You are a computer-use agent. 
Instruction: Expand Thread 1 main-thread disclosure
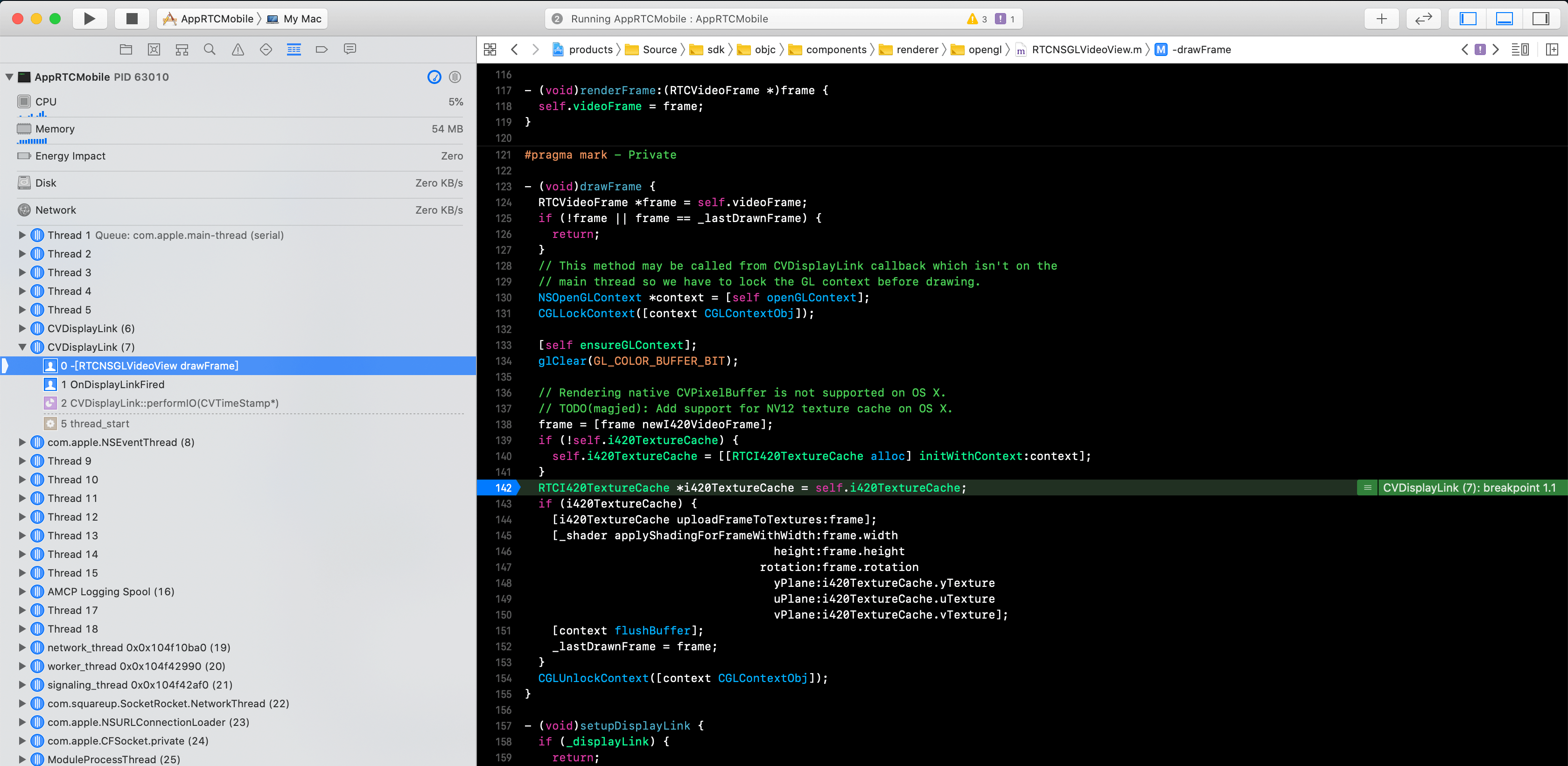(22, 235)
